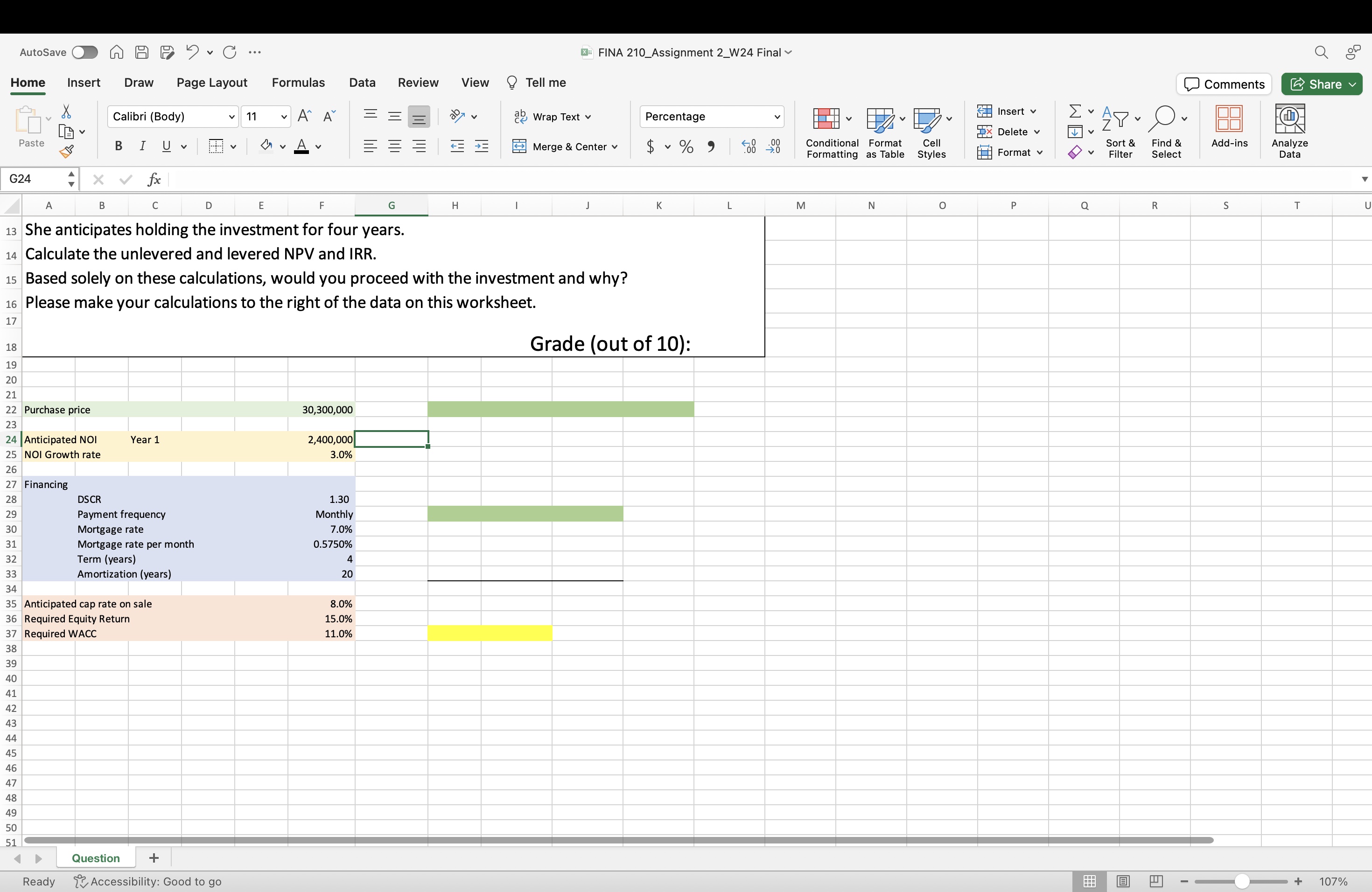Click the AutoSum icon
1372x892 pixels.
[1075, 111]
